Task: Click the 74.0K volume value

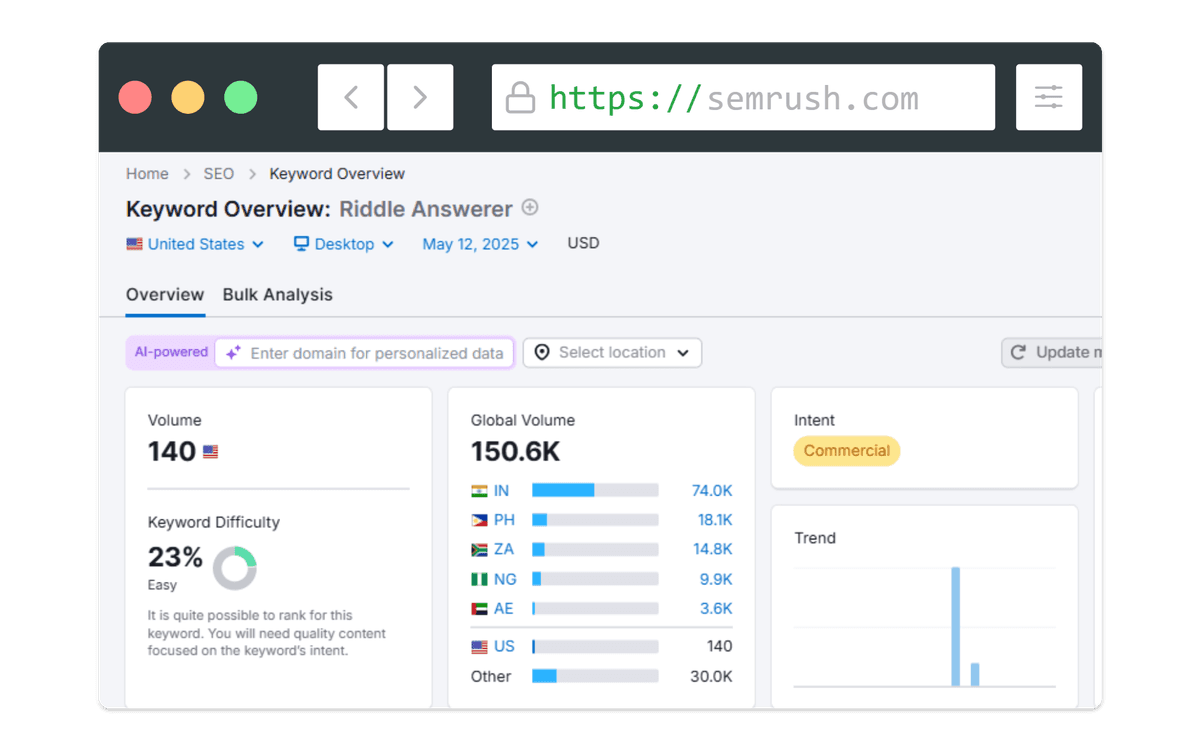Action: coord(712,491)
